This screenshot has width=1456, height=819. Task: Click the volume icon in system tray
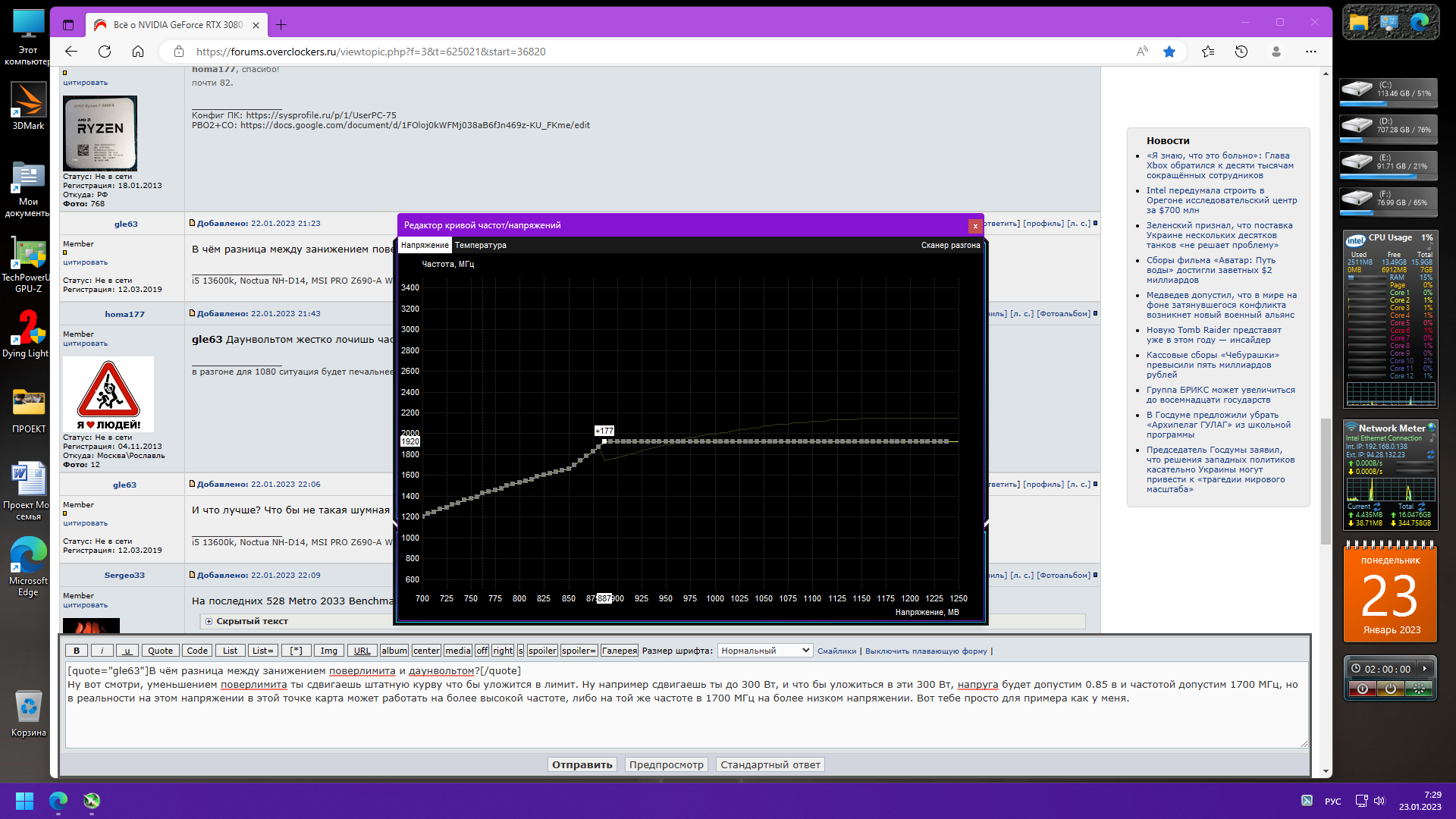click(x=1379, y=801)
